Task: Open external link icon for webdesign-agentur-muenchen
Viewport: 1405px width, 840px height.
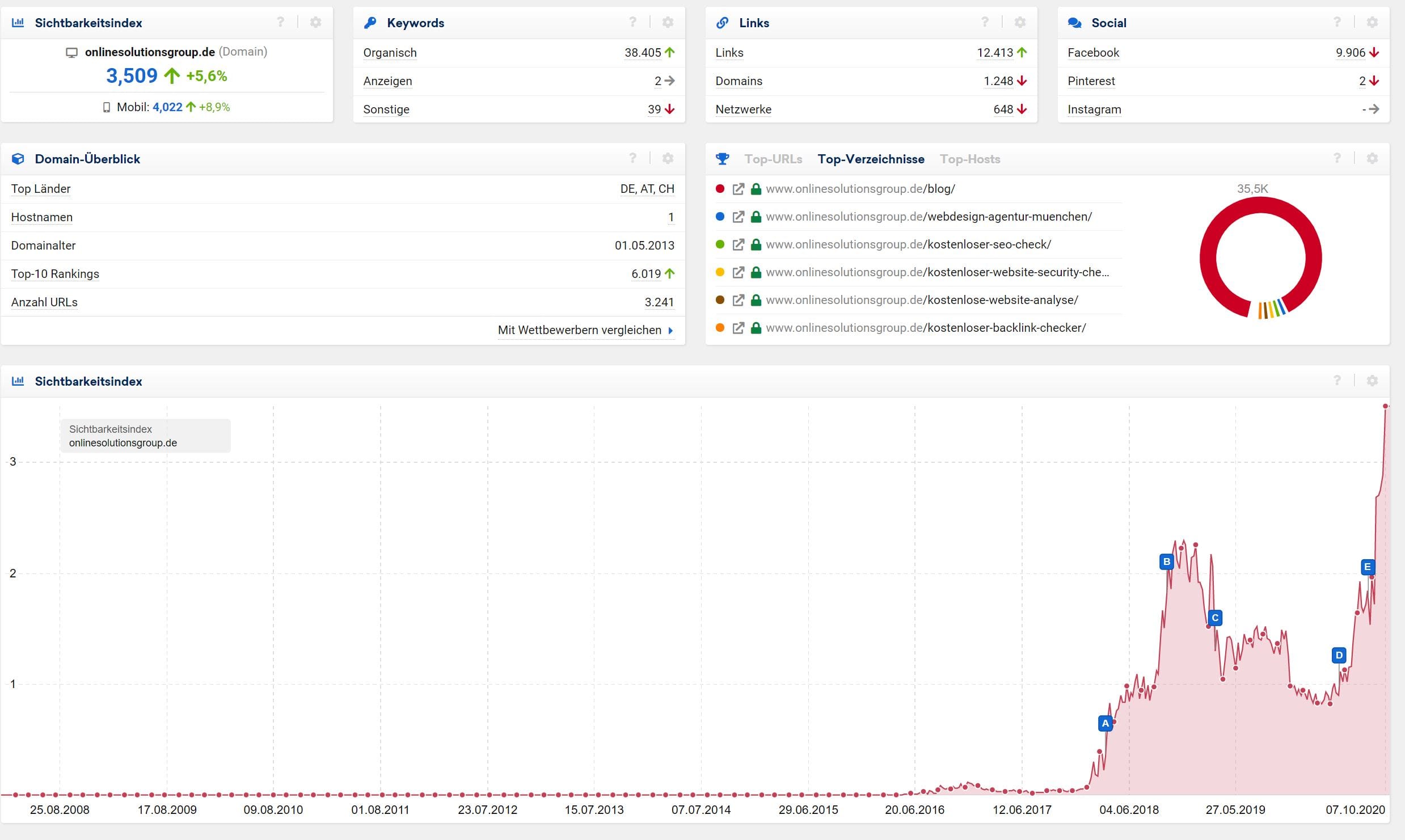Action: 738,217
